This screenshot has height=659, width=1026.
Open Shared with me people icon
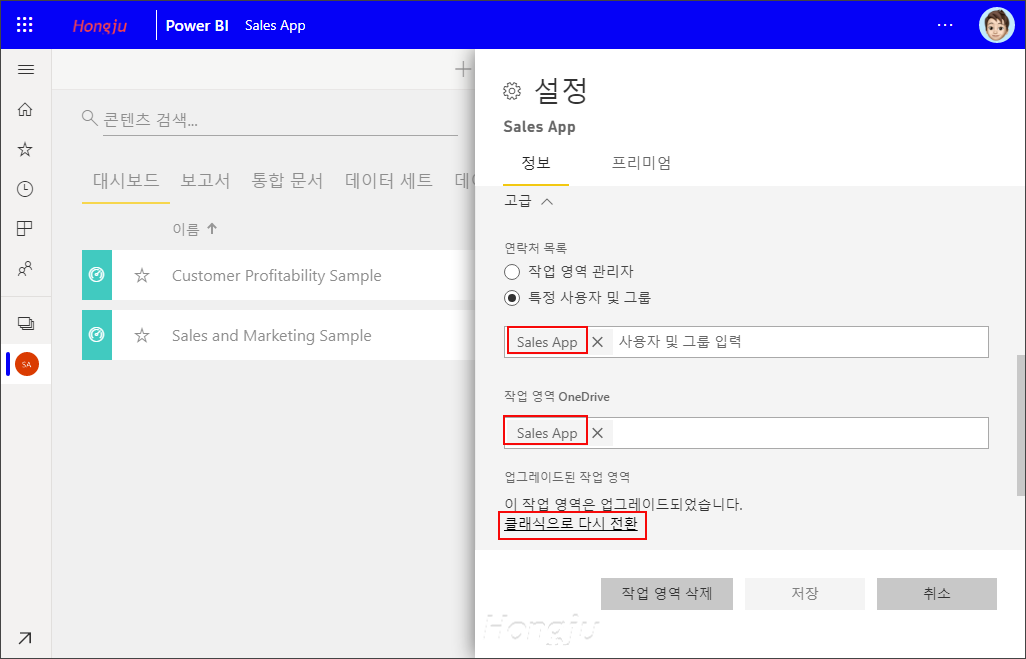pos(25,268)
